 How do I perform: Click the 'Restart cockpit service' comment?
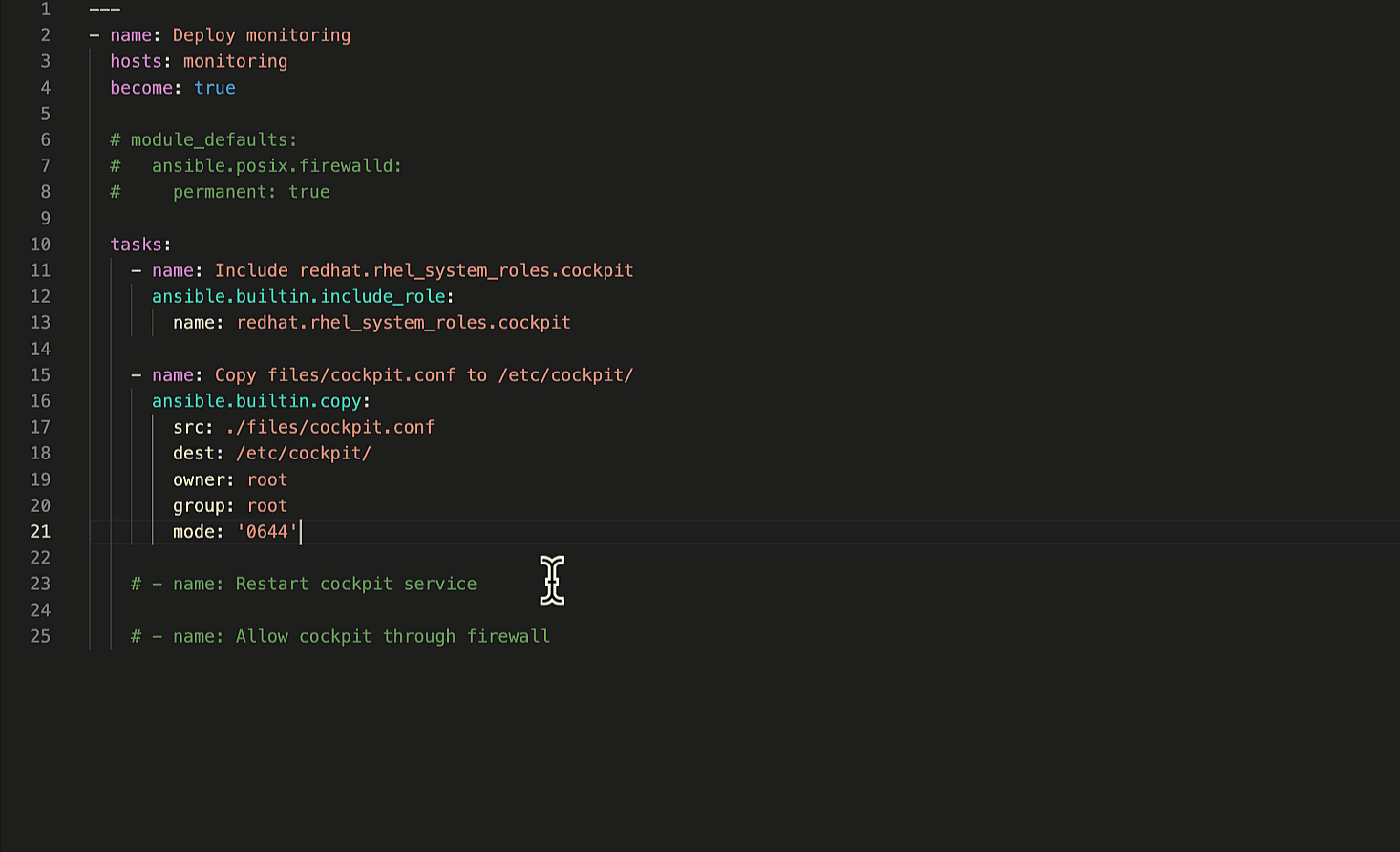355,584
